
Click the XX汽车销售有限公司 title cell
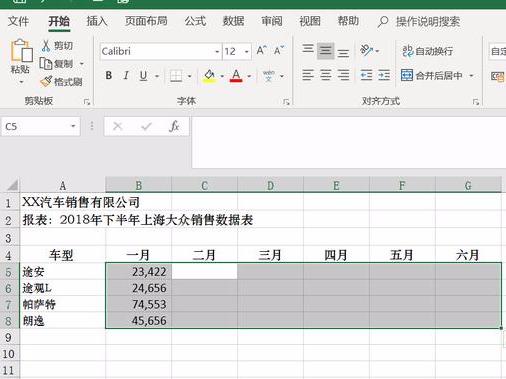63,202
